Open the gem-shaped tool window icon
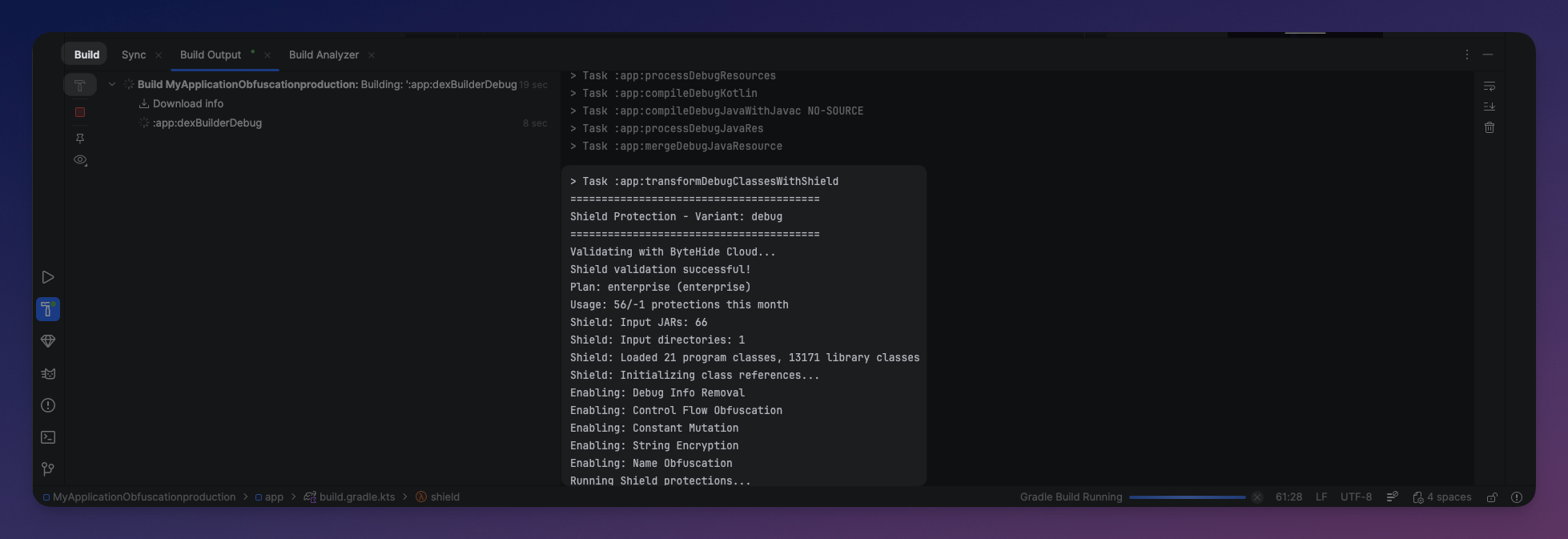1568x539 pixels. (x=48, y=341)
